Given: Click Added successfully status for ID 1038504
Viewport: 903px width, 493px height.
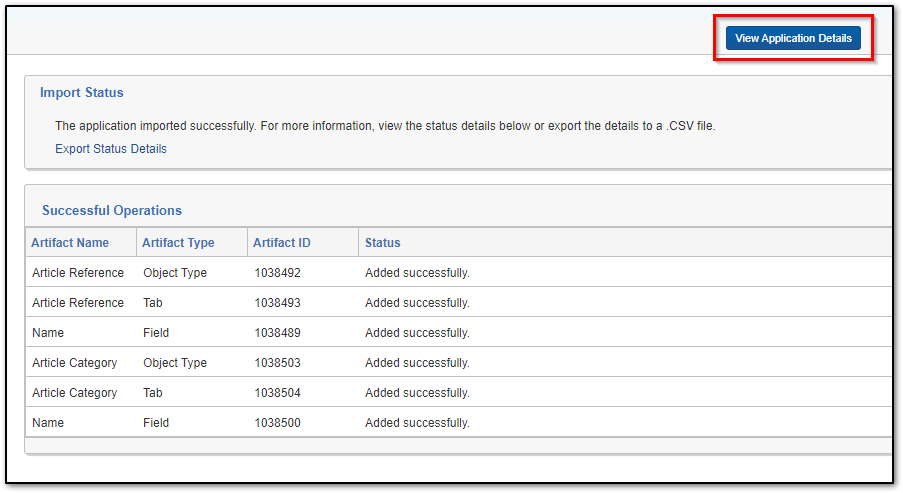Looking at the screenshot, I should point(418,392).
